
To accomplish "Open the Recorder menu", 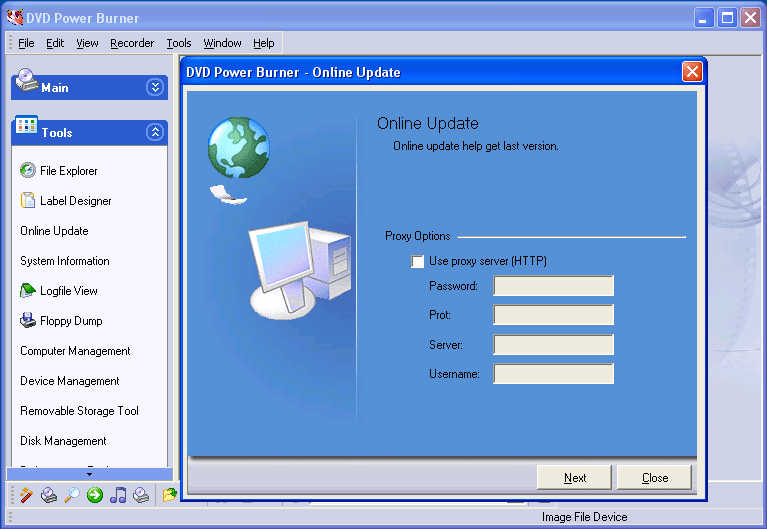I will click(x=132, y=43).
